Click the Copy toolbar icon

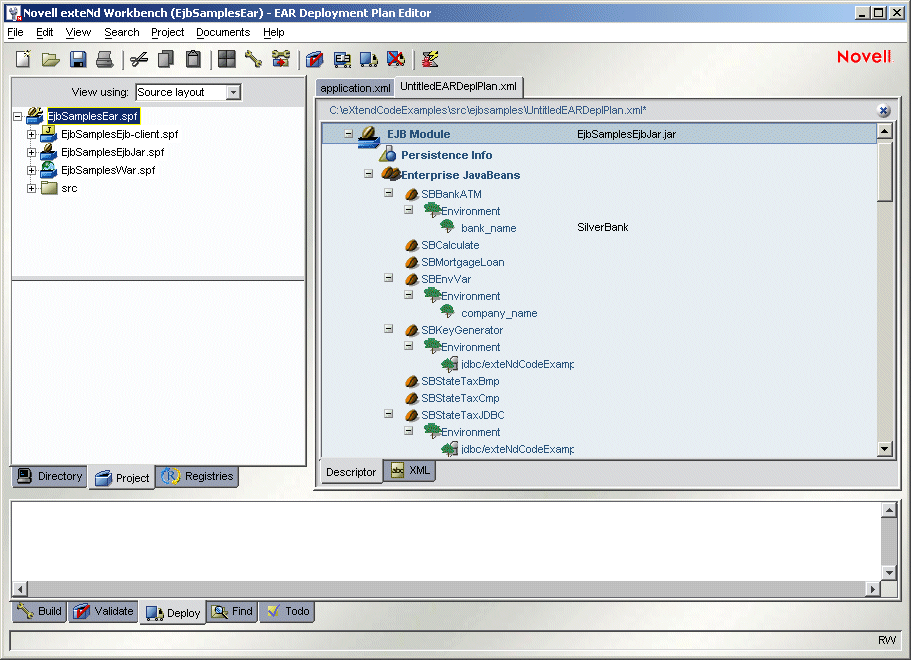pyautogui.click(x=166, y=59)
